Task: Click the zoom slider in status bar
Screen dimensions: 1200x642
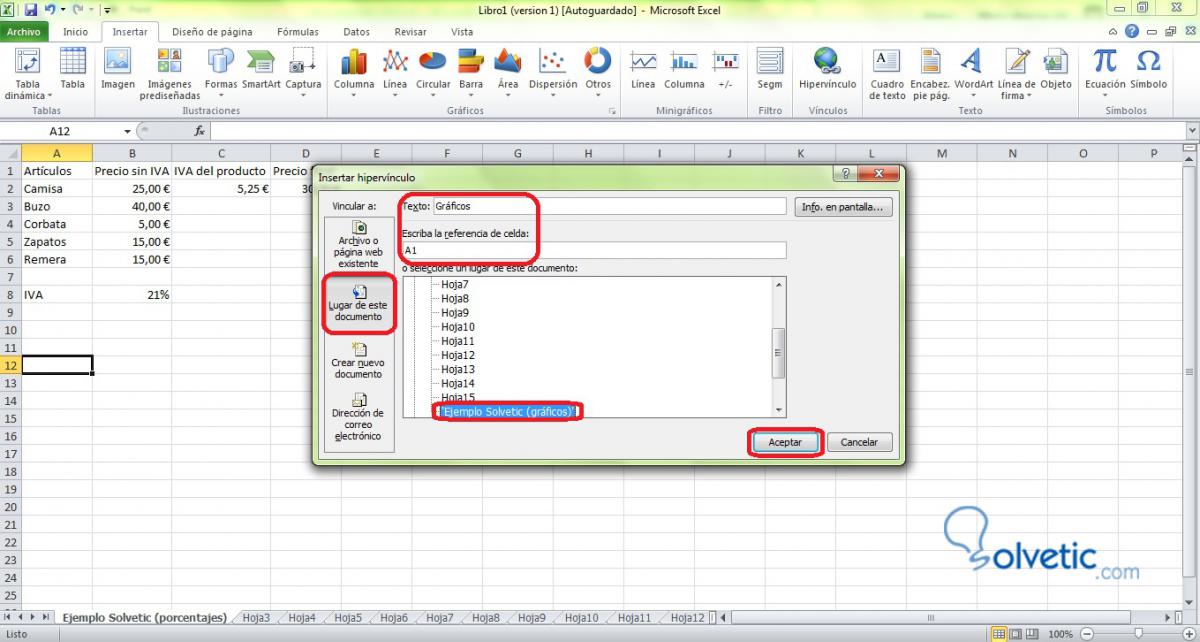Action: [1138, 634]
